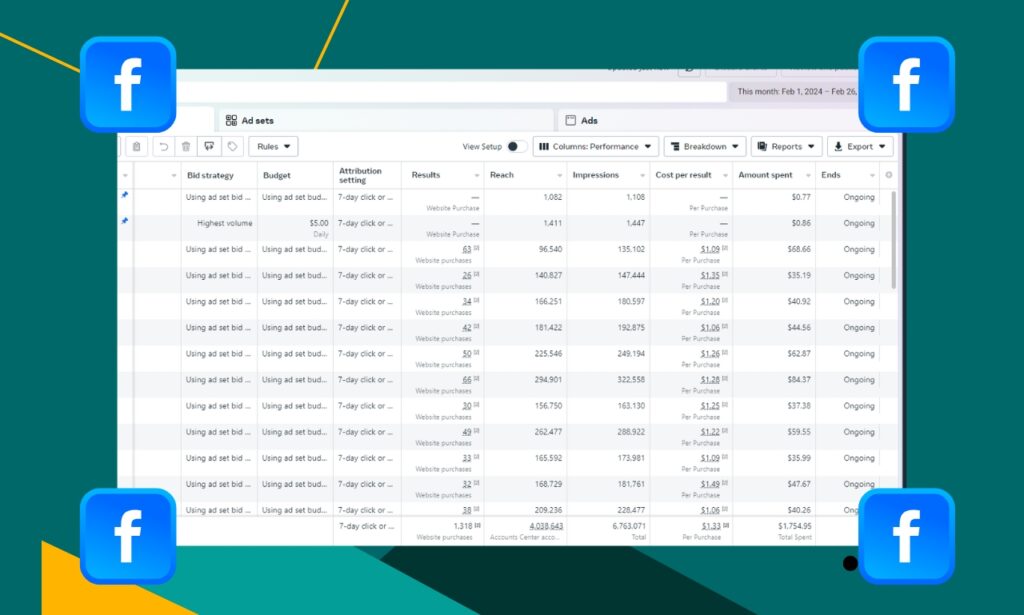Sort by the Amount spent column header

pos(766,175)
